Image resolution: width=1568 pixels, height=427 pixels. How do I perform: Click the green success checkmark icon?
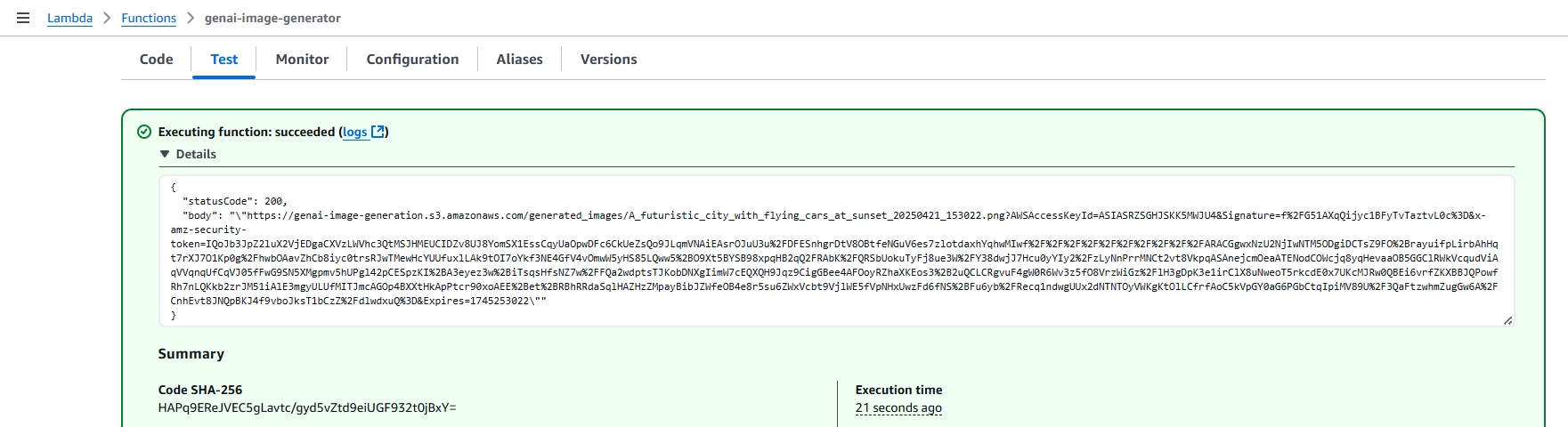pyautogui.click(x=144, y=132)
